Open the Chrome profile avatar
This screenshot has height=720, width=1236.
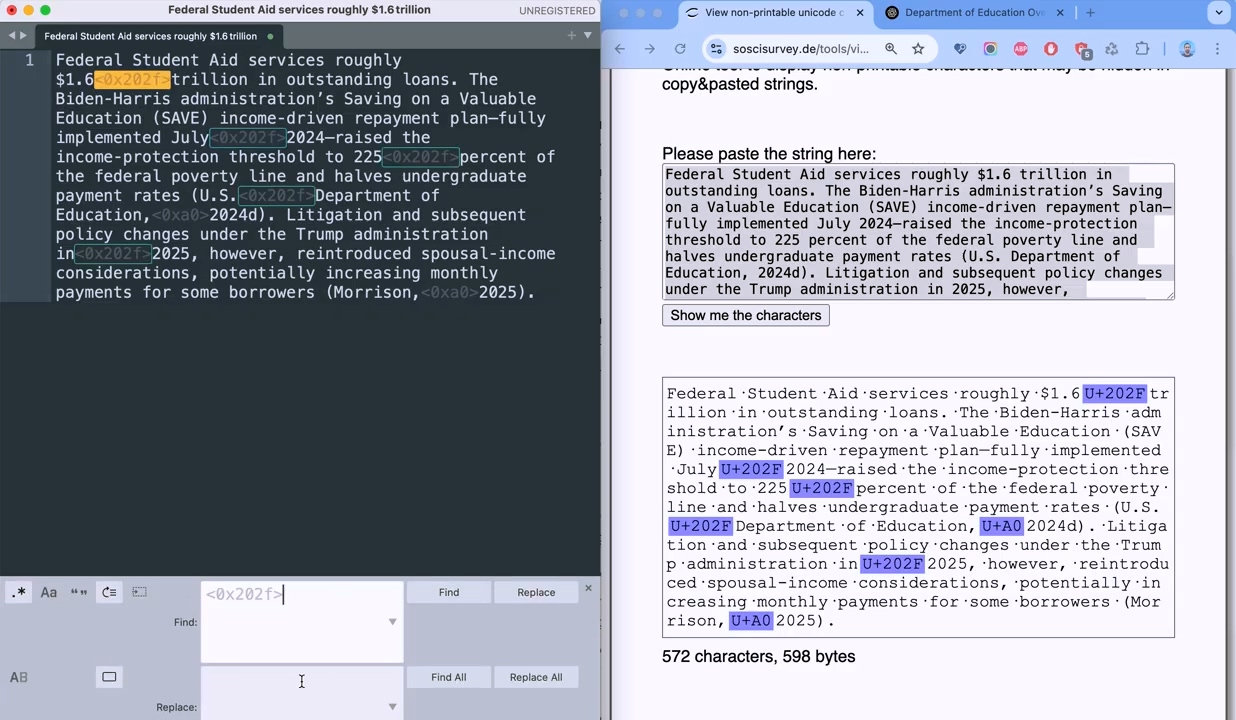pos(1186,48)
